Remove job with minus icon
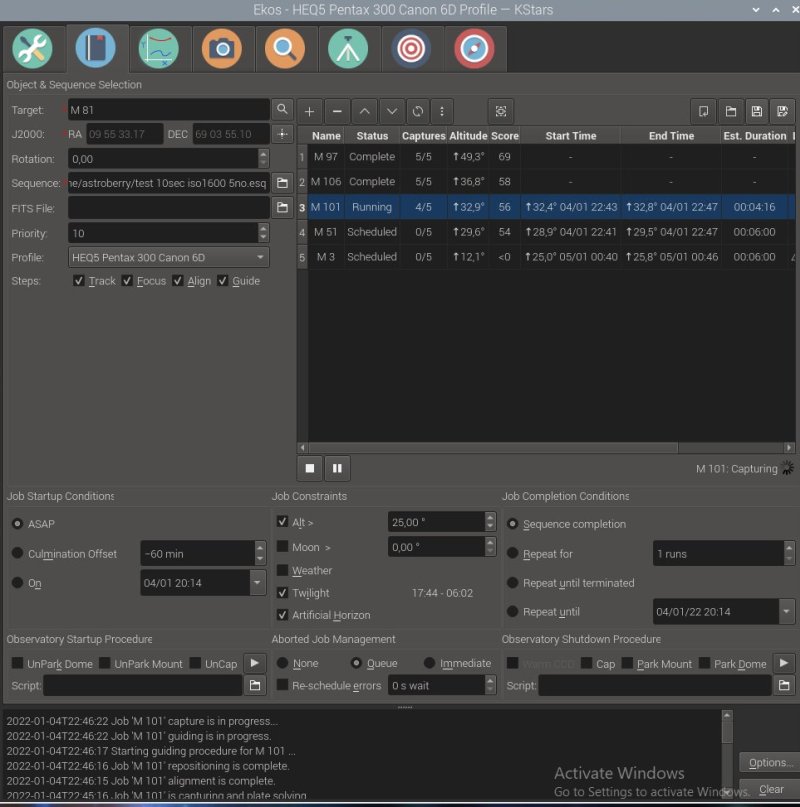The image size is (800, 807). pos(337,111)
